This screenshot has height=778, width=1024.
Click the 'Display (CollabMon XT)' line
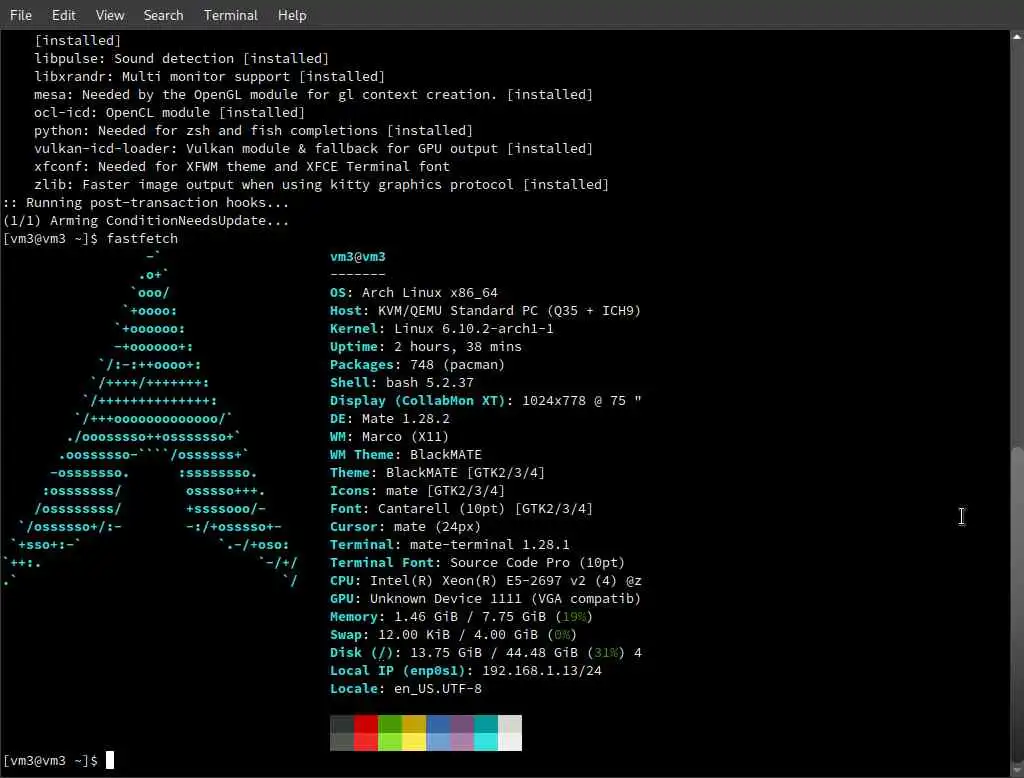[486, 400]
